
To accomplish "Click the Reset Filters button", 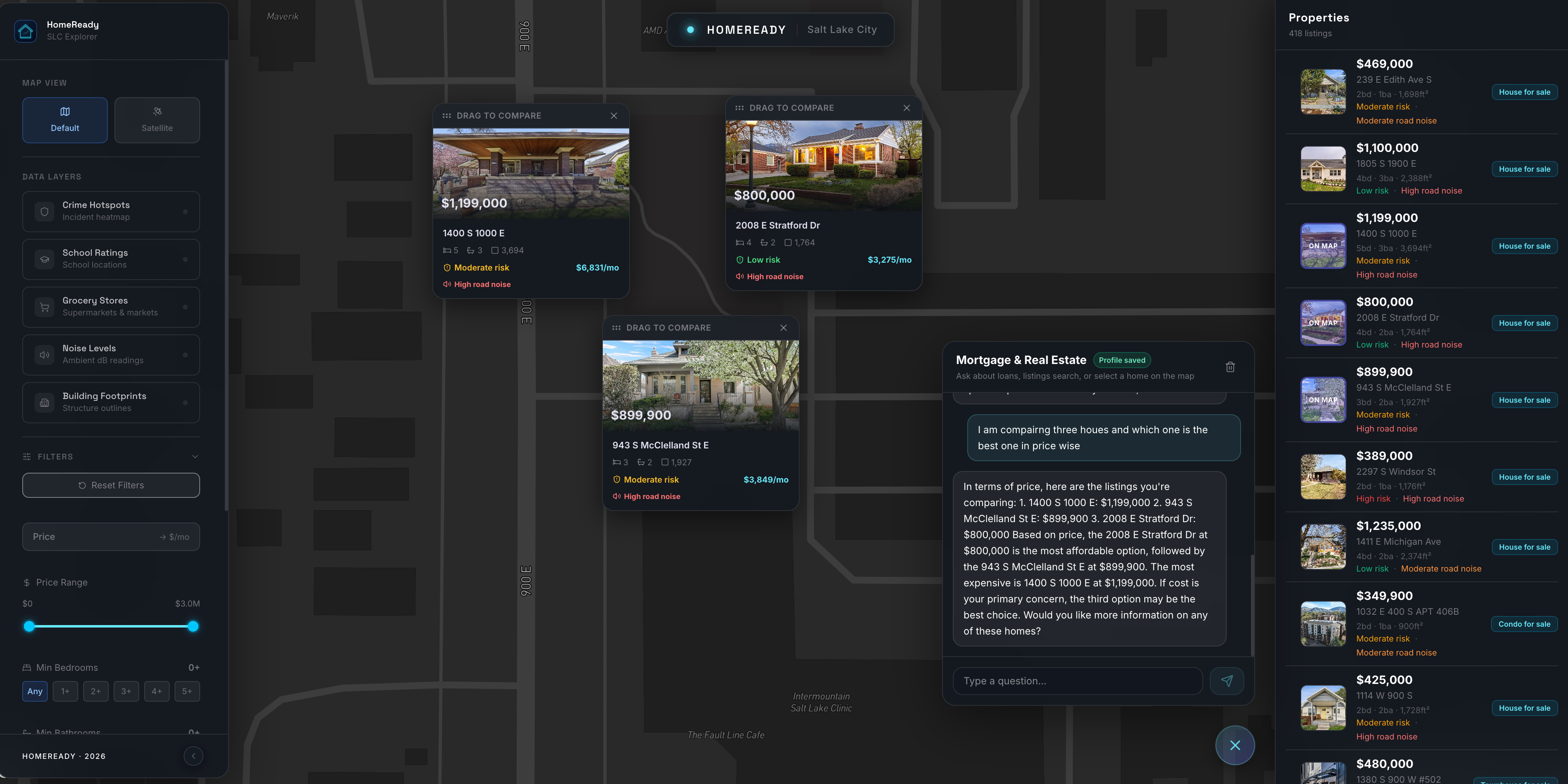I will pyautogui.click(x=111, y=485).
